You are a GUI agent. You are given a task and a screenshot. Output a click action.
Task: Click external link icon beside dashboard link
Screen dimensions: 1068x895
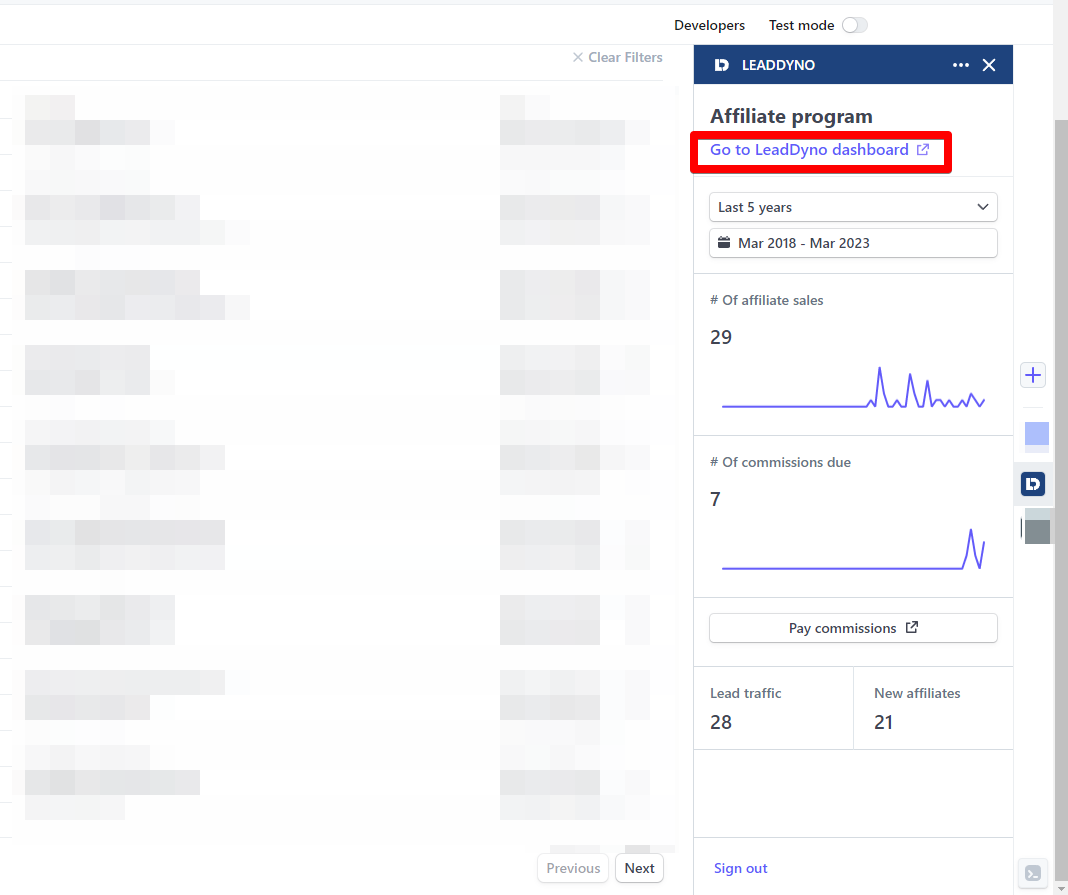coord(923,150)
